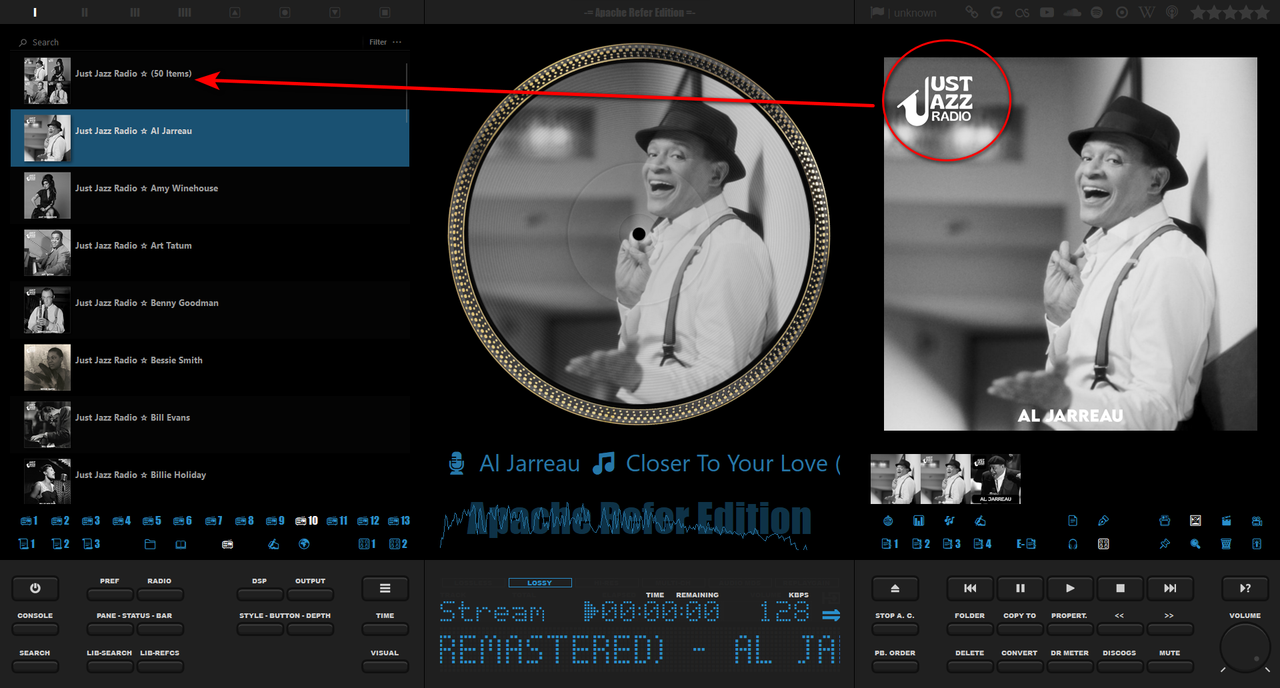Click the eject button
1280x688 pixels.
click(x=895, y=588)
